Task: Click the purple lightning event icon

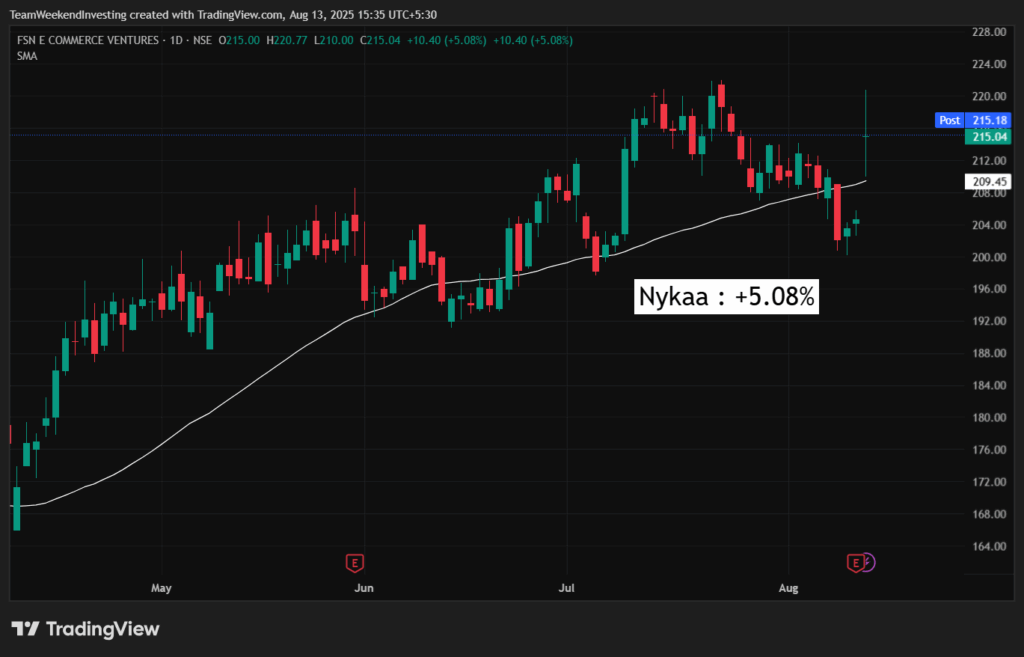Action: tap(868, 562)
